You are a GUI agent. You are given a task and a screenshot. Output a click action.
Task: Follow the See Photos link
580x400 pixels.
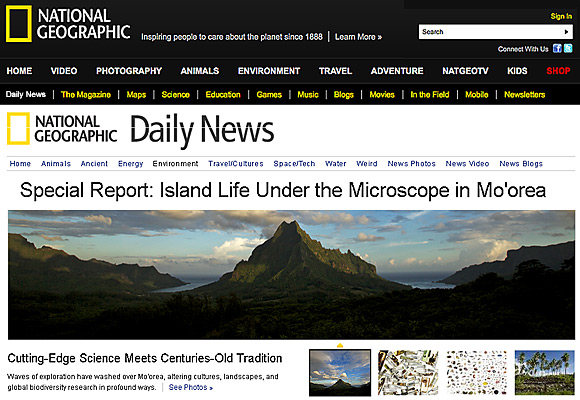pyautogui.click(x=191, y=387)
